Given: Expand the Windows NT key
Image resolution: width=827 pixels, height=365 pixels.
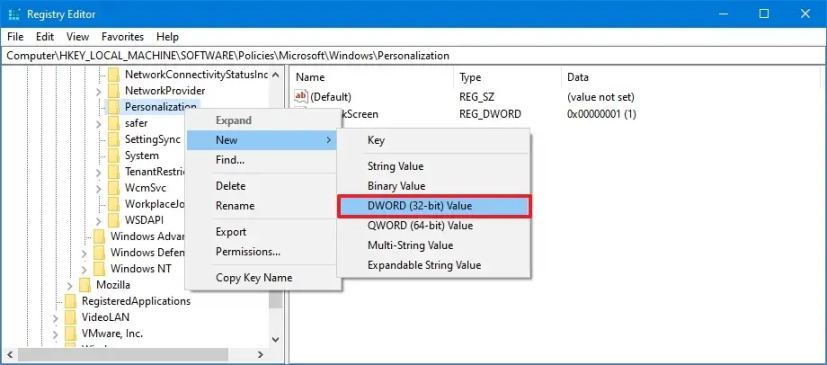Looking at the screenshot, I should pyautogui.click(x=84, y=269).
